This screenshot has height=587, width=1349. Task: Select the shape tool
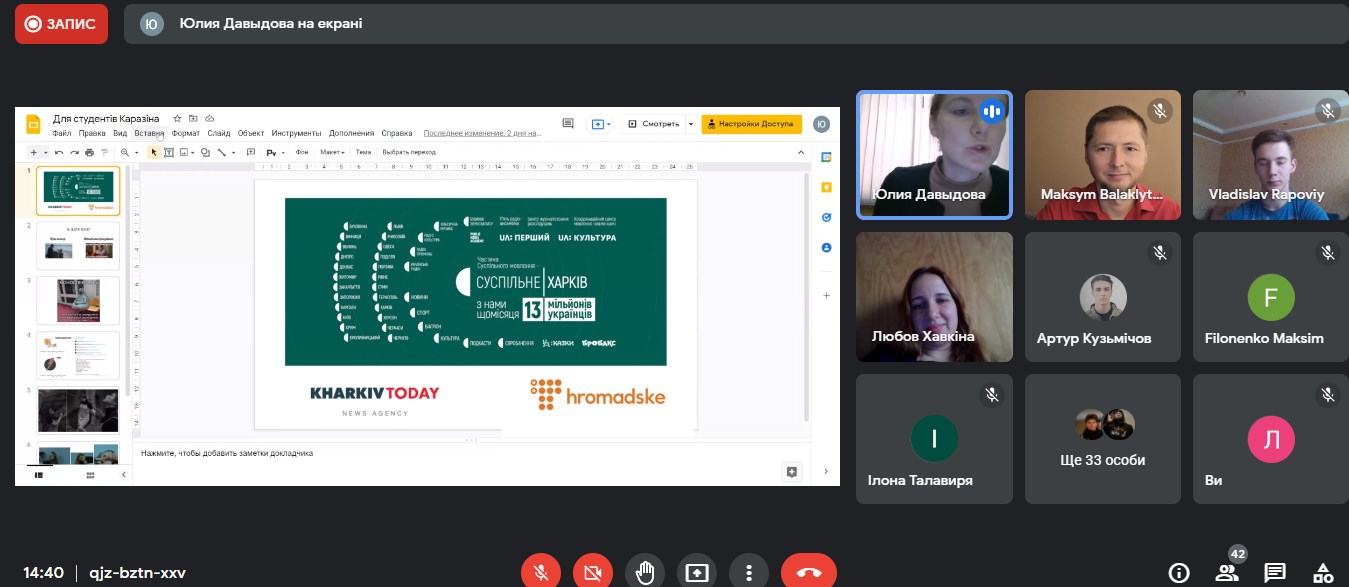[205, 152]
